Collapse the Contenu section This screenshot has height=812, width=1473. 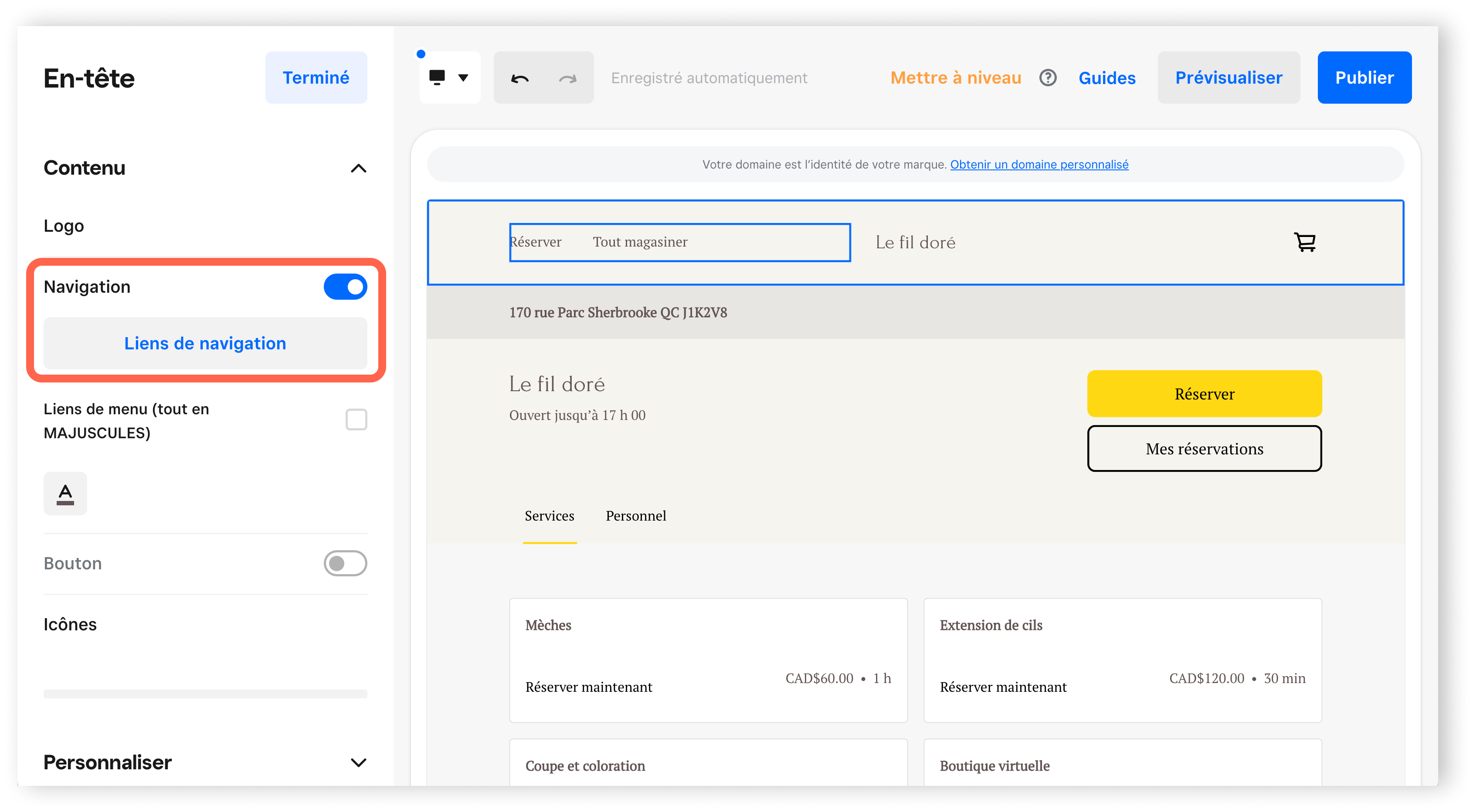pos(358,169)
